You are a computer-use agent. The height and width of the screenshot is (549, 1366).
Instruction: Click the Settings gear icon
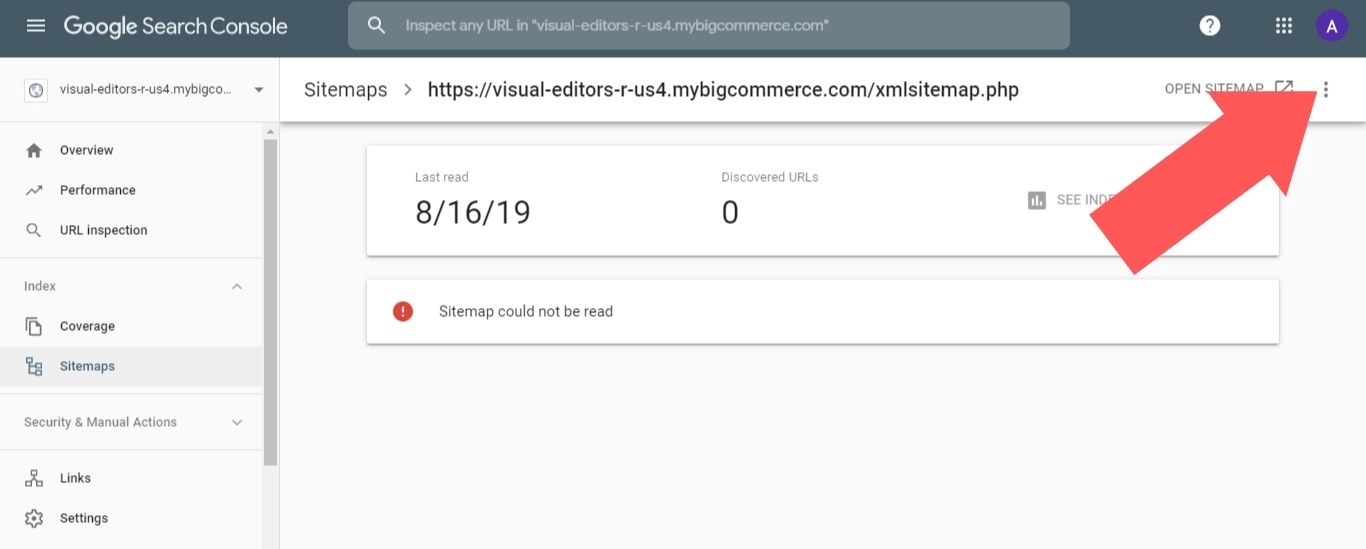coord(34,518)
